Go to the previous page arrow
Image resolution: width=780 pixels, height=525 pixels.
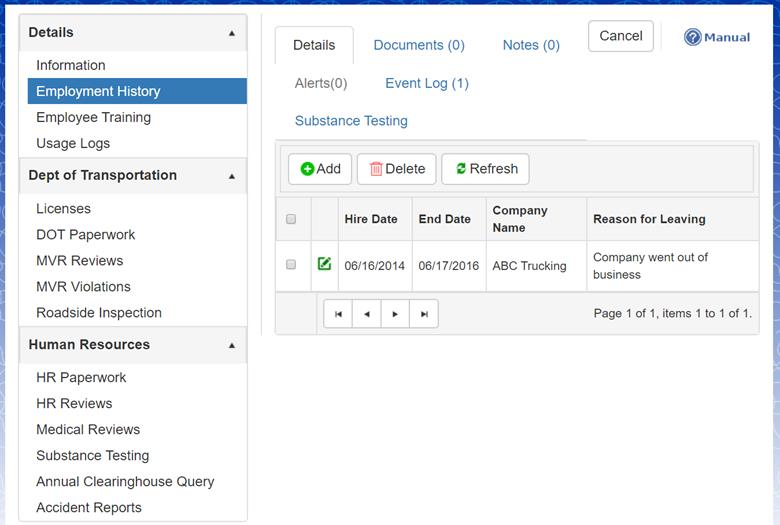[x=367, y=314]
